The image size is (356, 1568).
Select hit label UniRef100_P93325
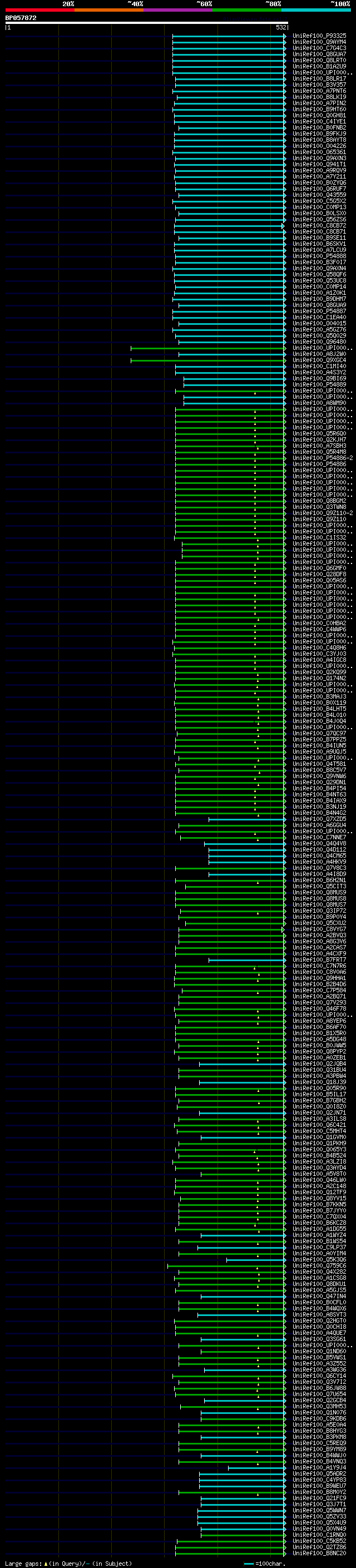(x=319, y=36)
